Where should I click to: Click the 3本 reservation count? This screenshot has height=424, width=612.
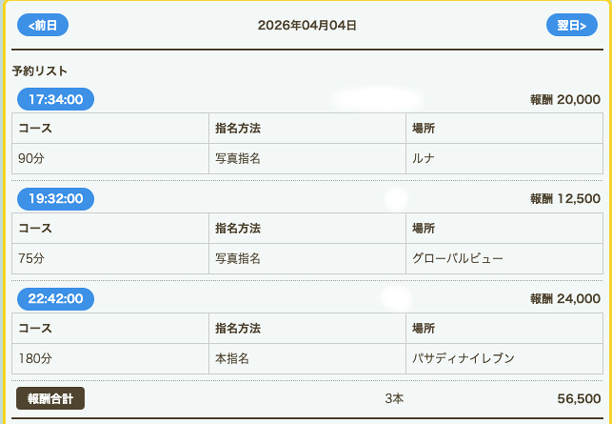(x=394, y=398)
